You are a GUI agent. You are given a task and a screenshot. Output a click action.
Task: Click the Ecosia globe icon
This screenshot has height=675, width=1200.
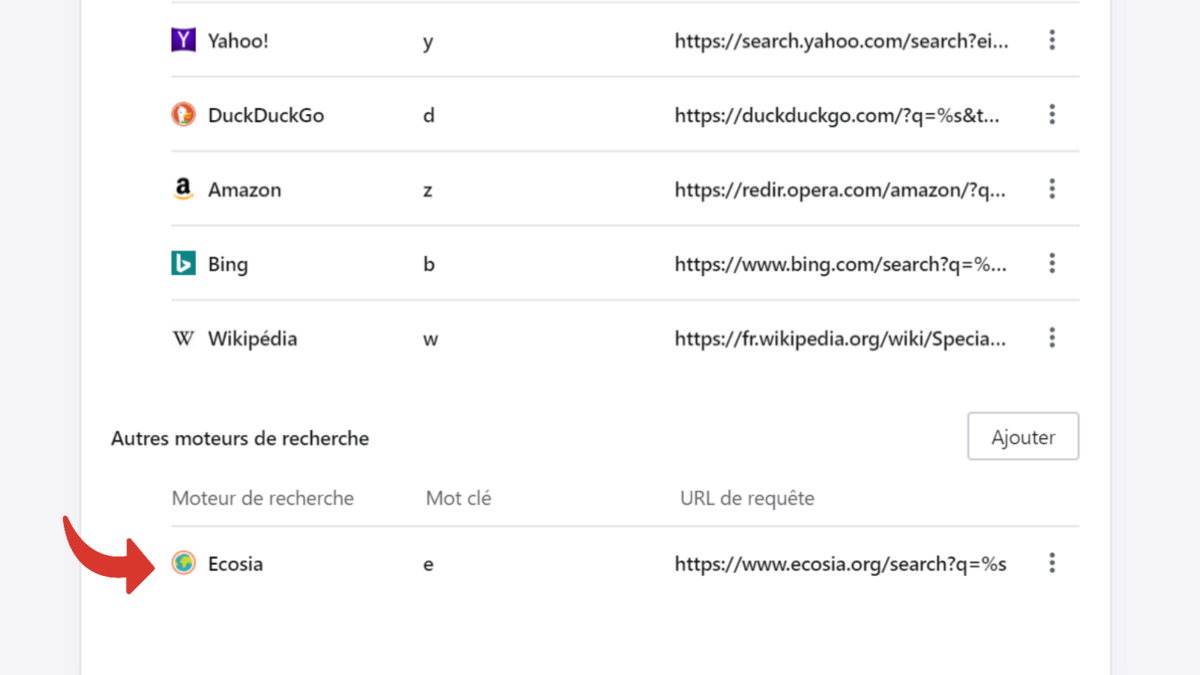click(x=183, y=564)
